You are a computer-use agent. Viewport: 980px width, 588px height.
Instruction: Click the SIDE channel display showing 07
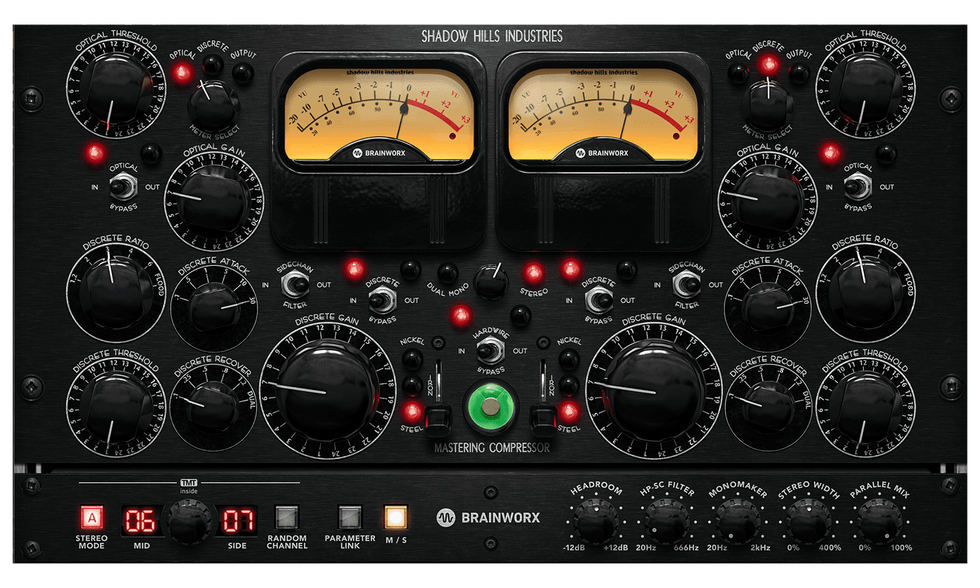238,521
